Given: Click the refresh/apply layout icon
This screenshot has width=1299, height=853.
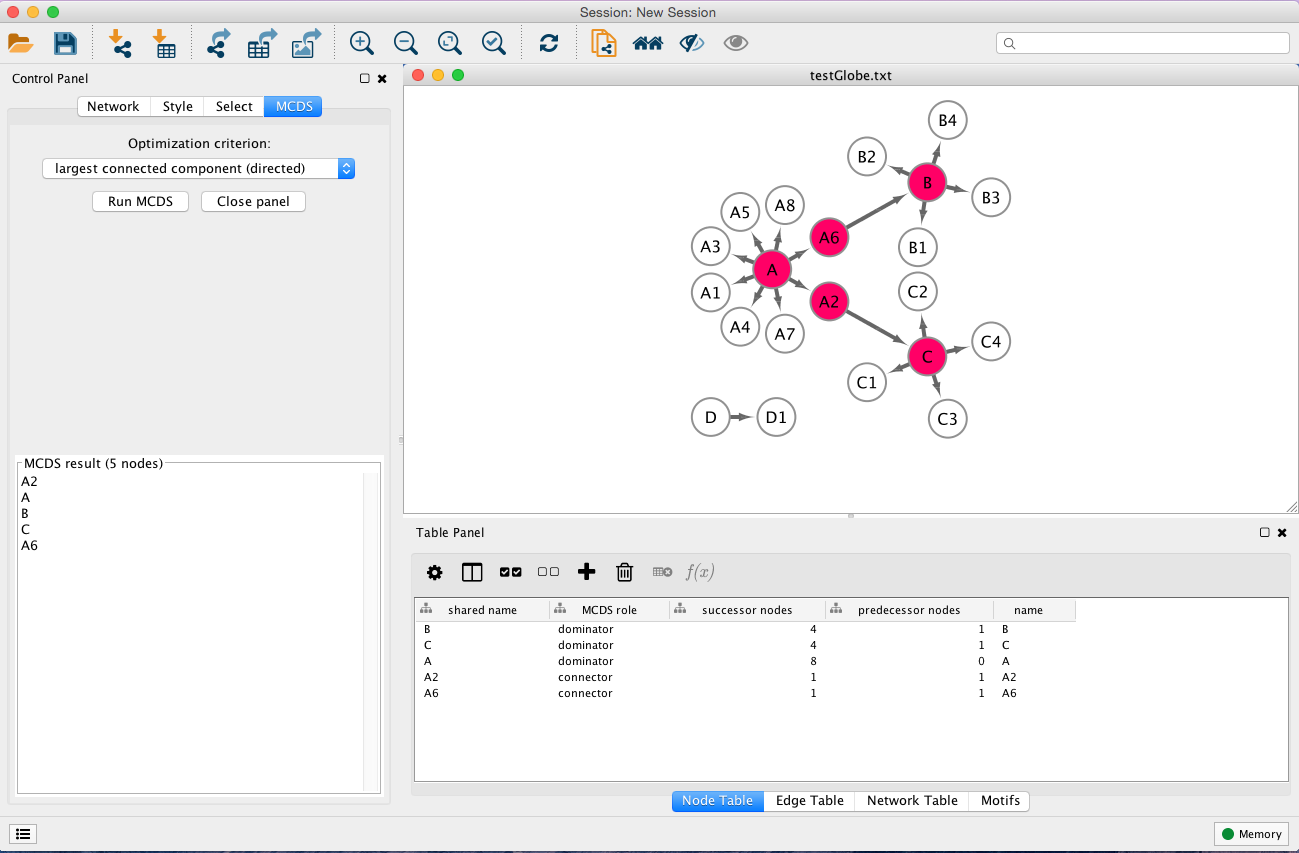Looking at the screenshot, I should pyautogui.click(x=548, y=43).
